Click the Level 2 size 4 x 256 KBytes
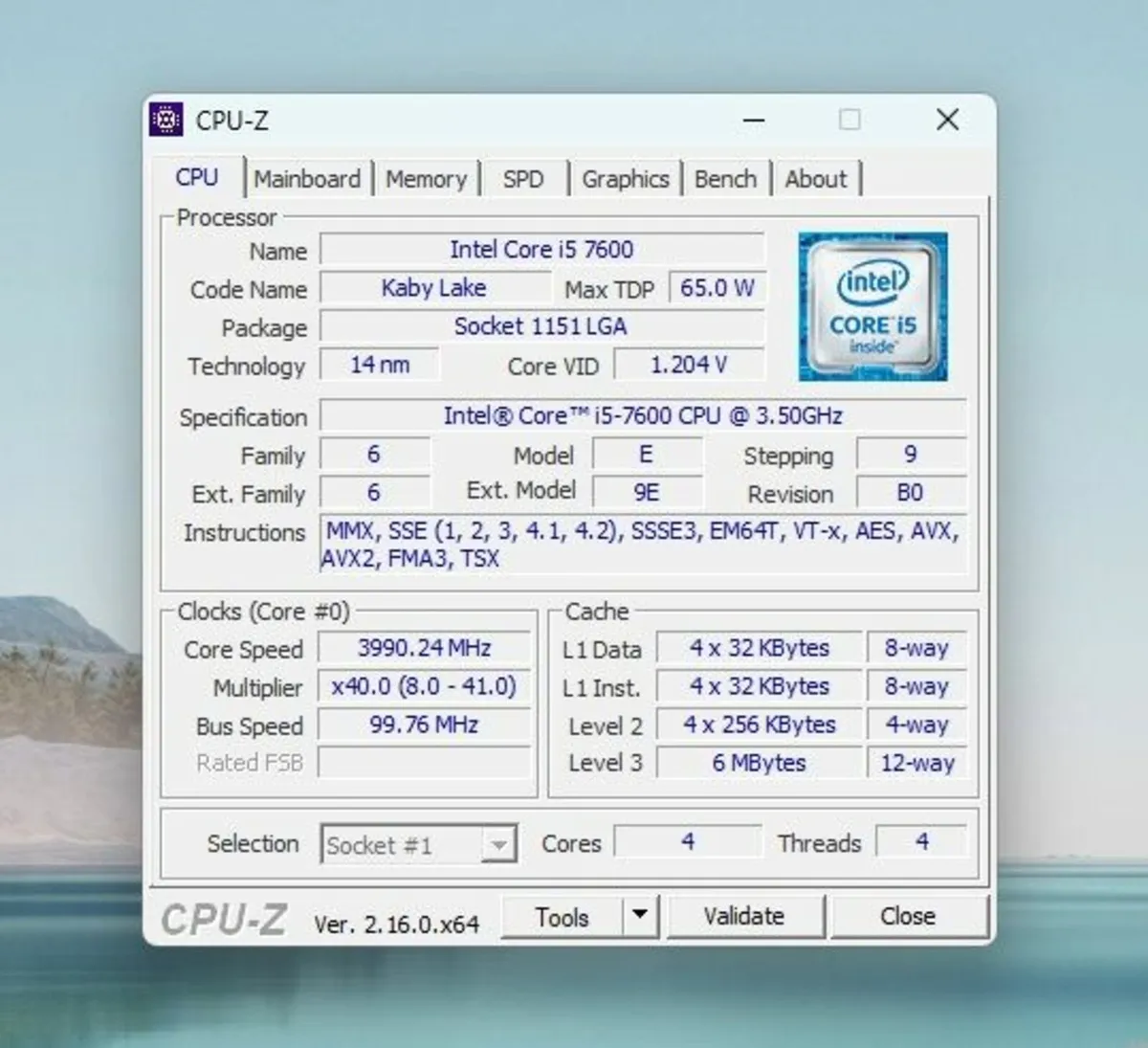1148x1048 pixels. click(x=760, y=725)
